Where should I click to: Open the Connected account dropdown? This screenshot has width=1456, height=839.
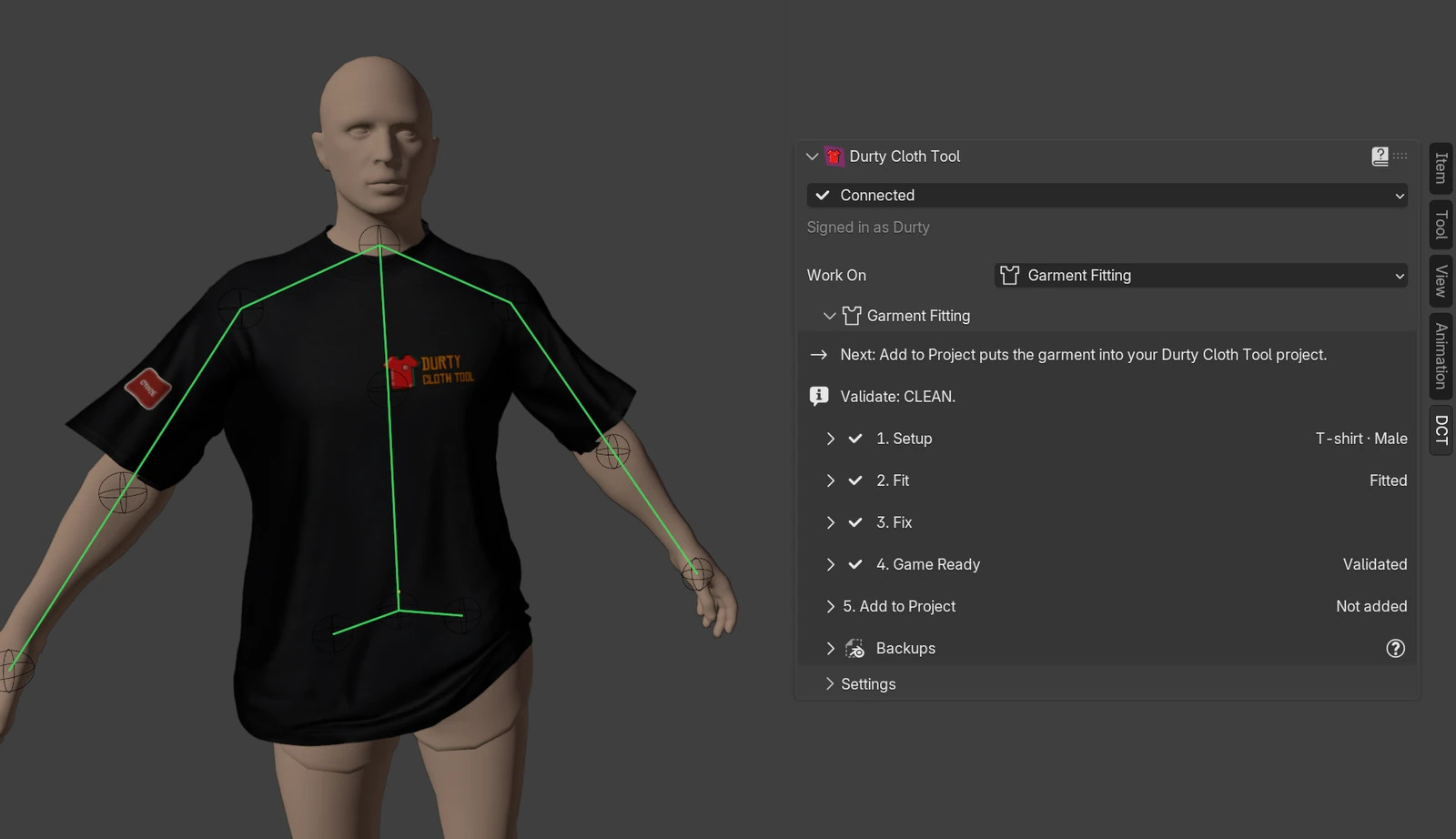pos(1107,195)
